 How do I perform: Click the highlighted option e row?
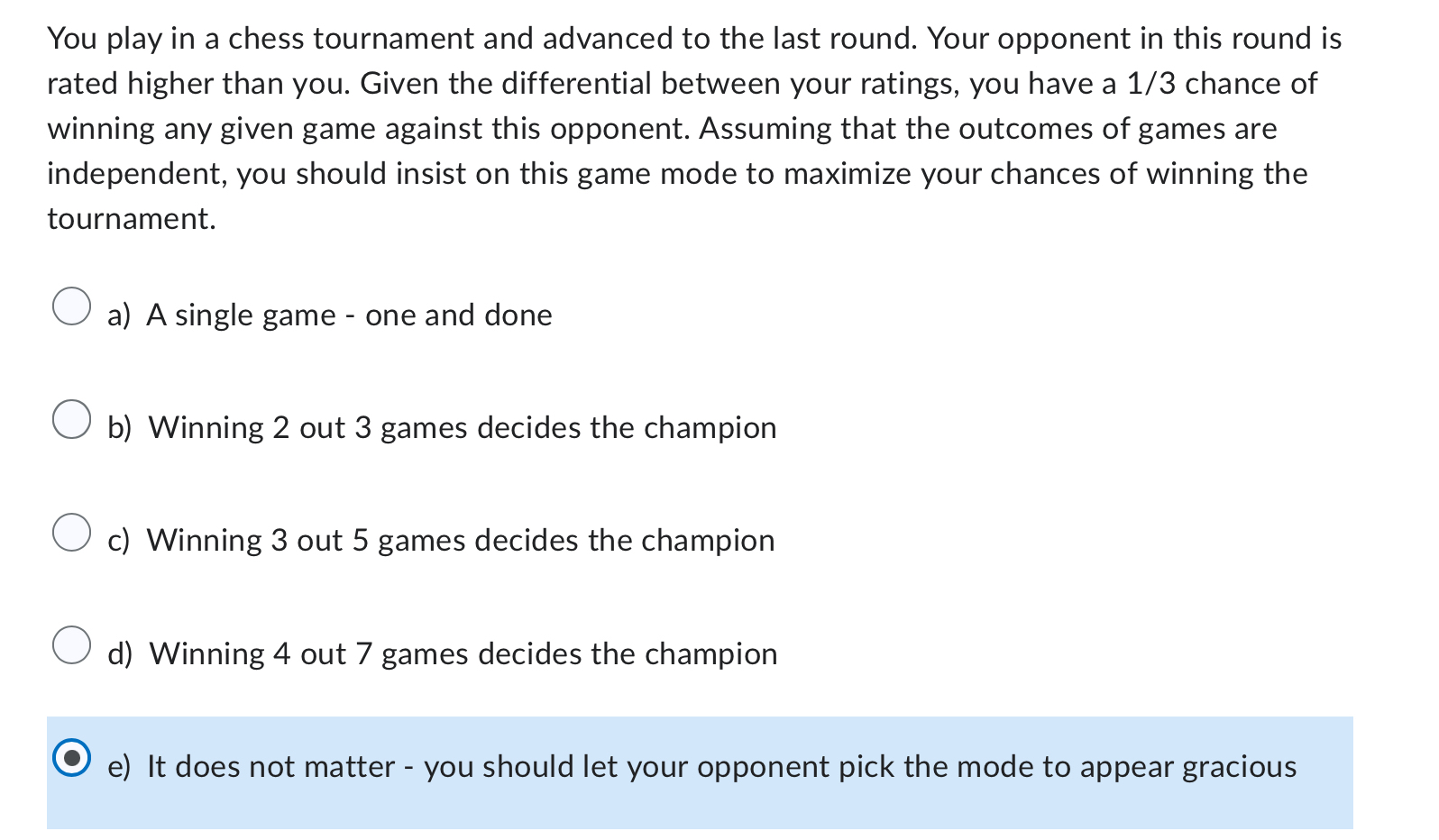click(x=699, y=772)
